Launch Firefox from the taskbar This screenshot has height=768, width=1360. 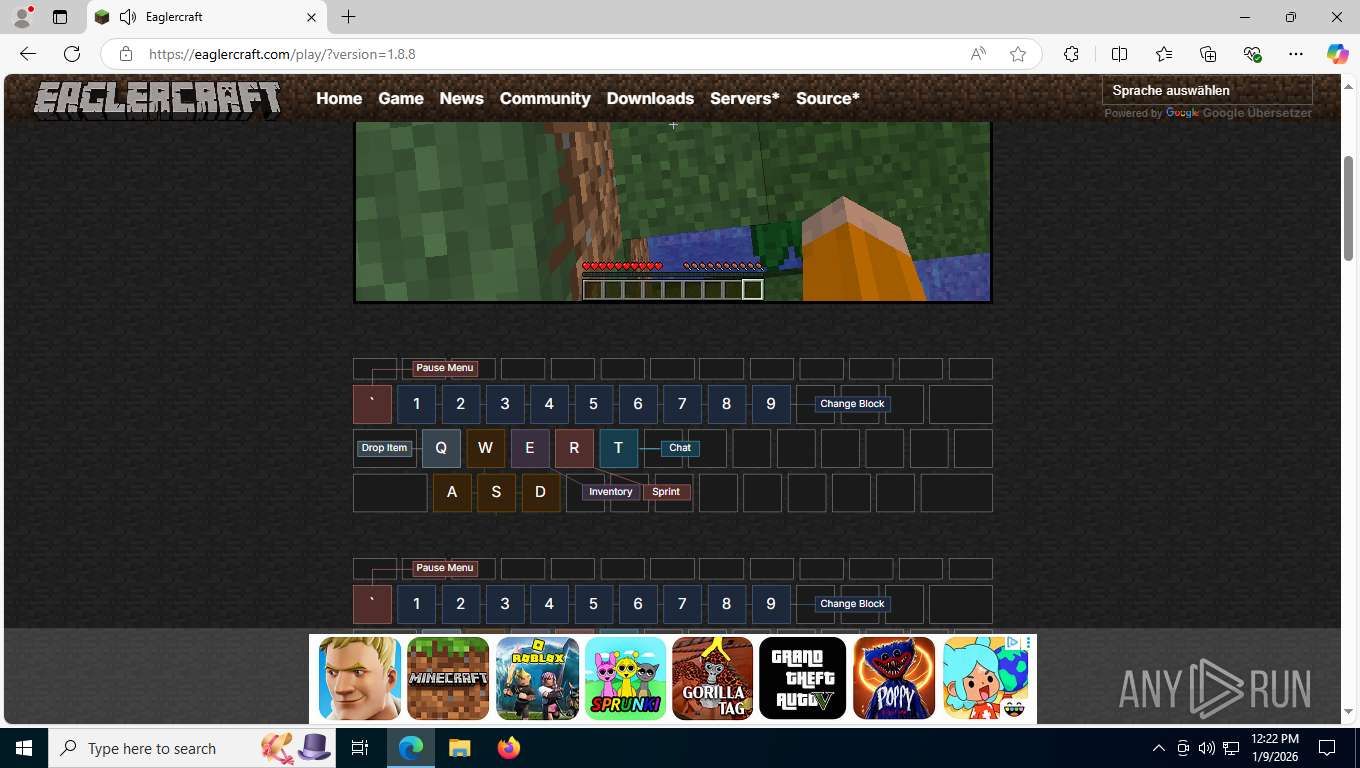[509, 748]
